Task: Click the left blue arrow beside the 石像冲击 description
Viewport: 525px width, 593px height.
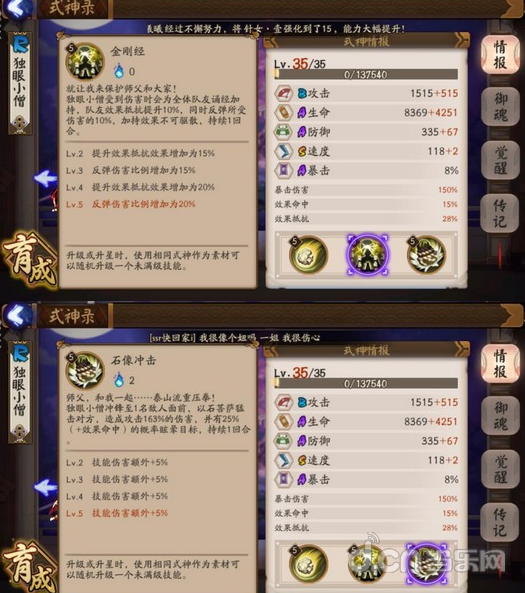Action: [x=45, y=487]
